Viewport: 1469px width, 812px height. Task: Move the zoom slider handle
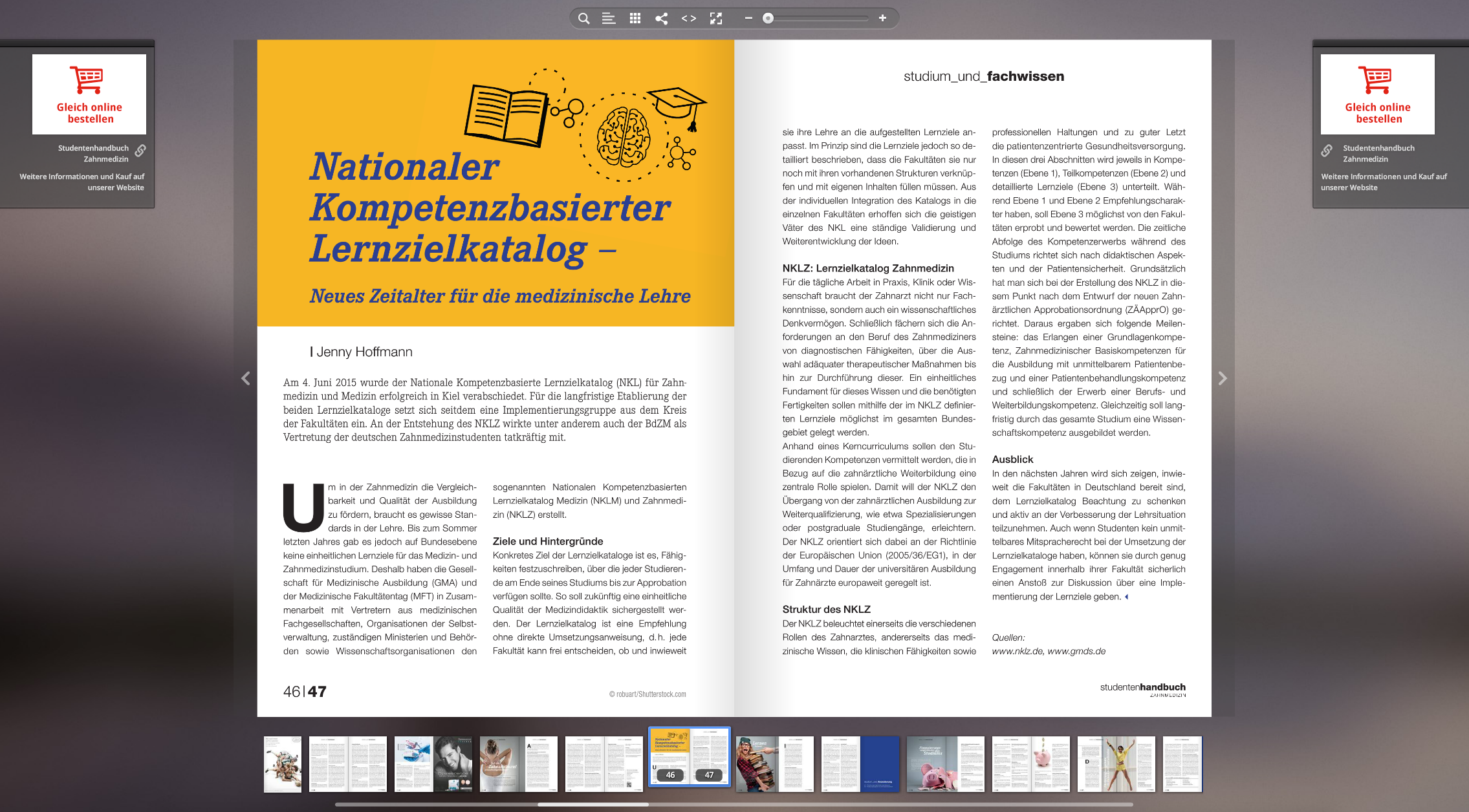point(768,18)
